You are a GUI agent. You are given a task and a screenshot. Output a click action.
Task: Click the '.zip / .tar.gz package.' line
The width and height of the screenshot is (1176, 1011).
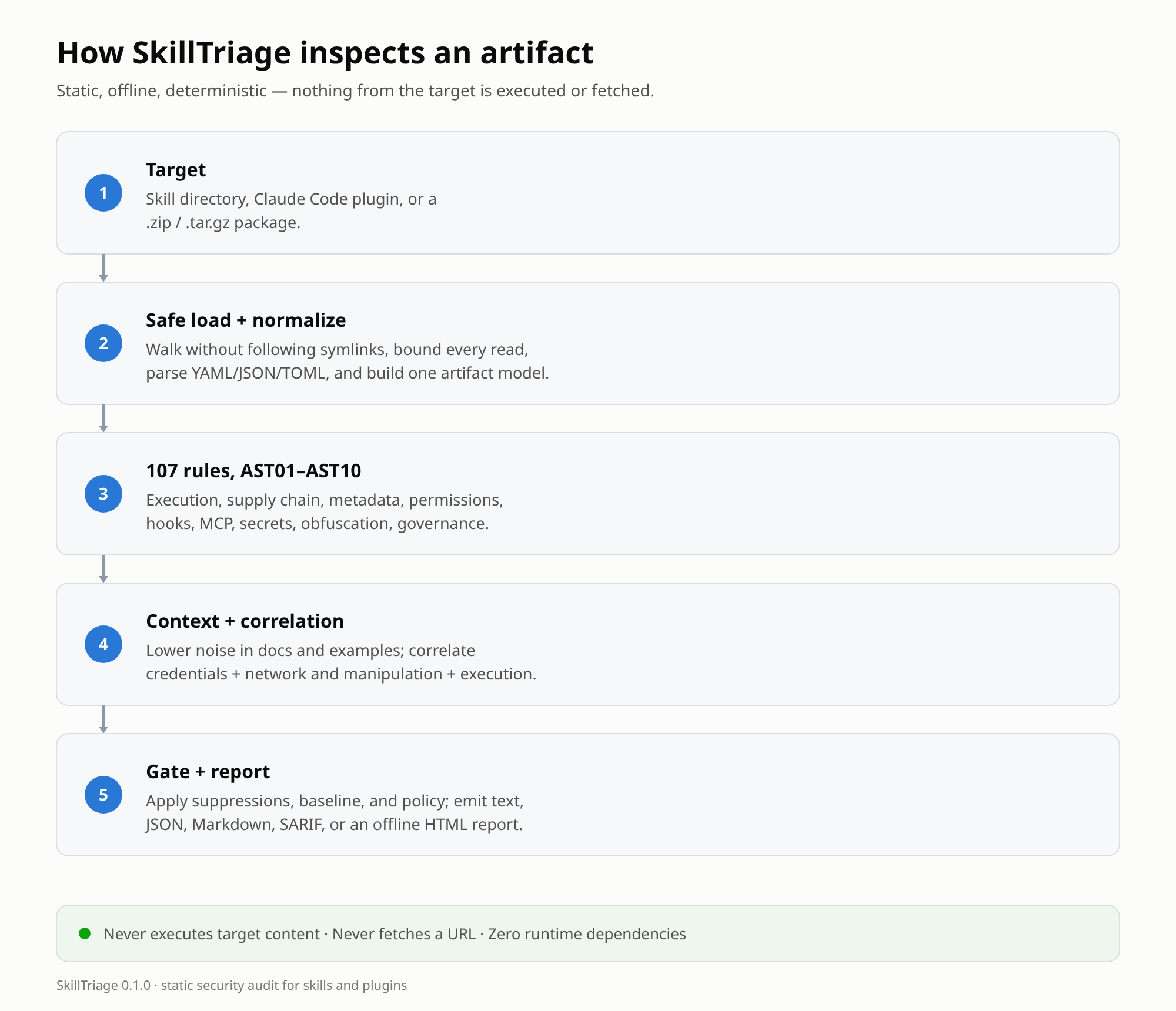click(223, 223)
